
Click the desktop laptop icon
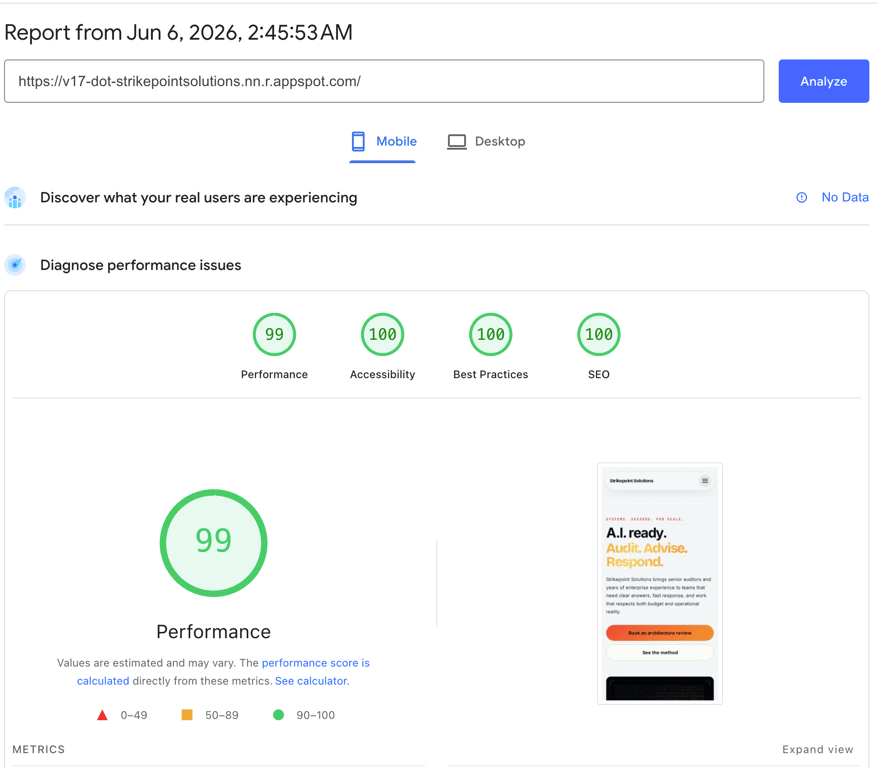coord(457,142)
